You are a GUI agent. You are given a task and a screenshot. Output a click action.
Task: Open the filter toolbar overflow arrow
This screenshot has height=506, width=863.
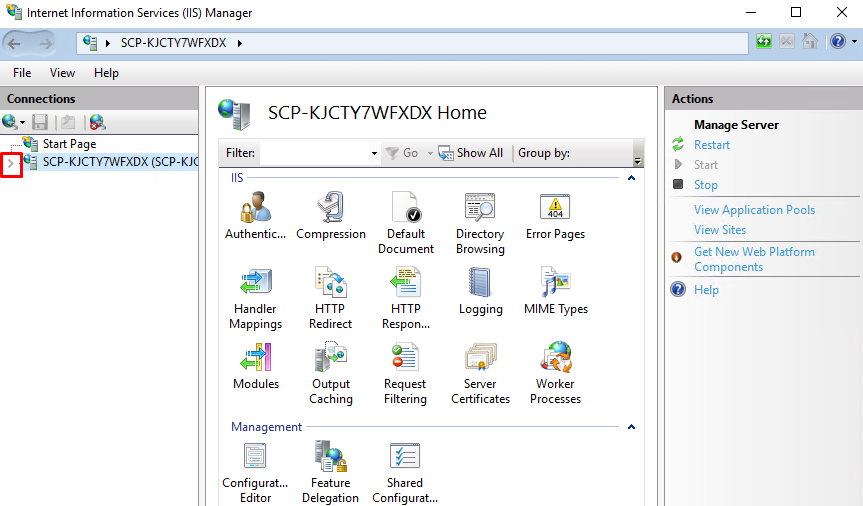[637, 161]
